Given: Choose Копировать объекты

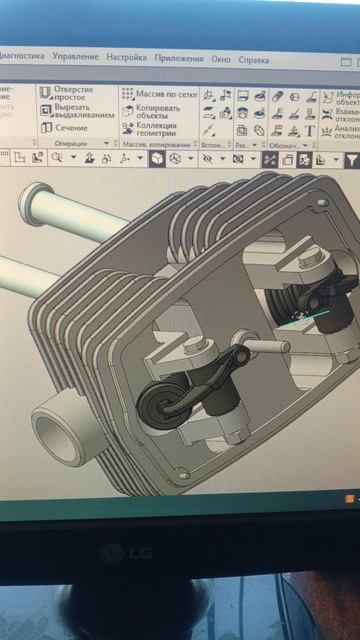Looking at the screenshot, I should [151, 112].
